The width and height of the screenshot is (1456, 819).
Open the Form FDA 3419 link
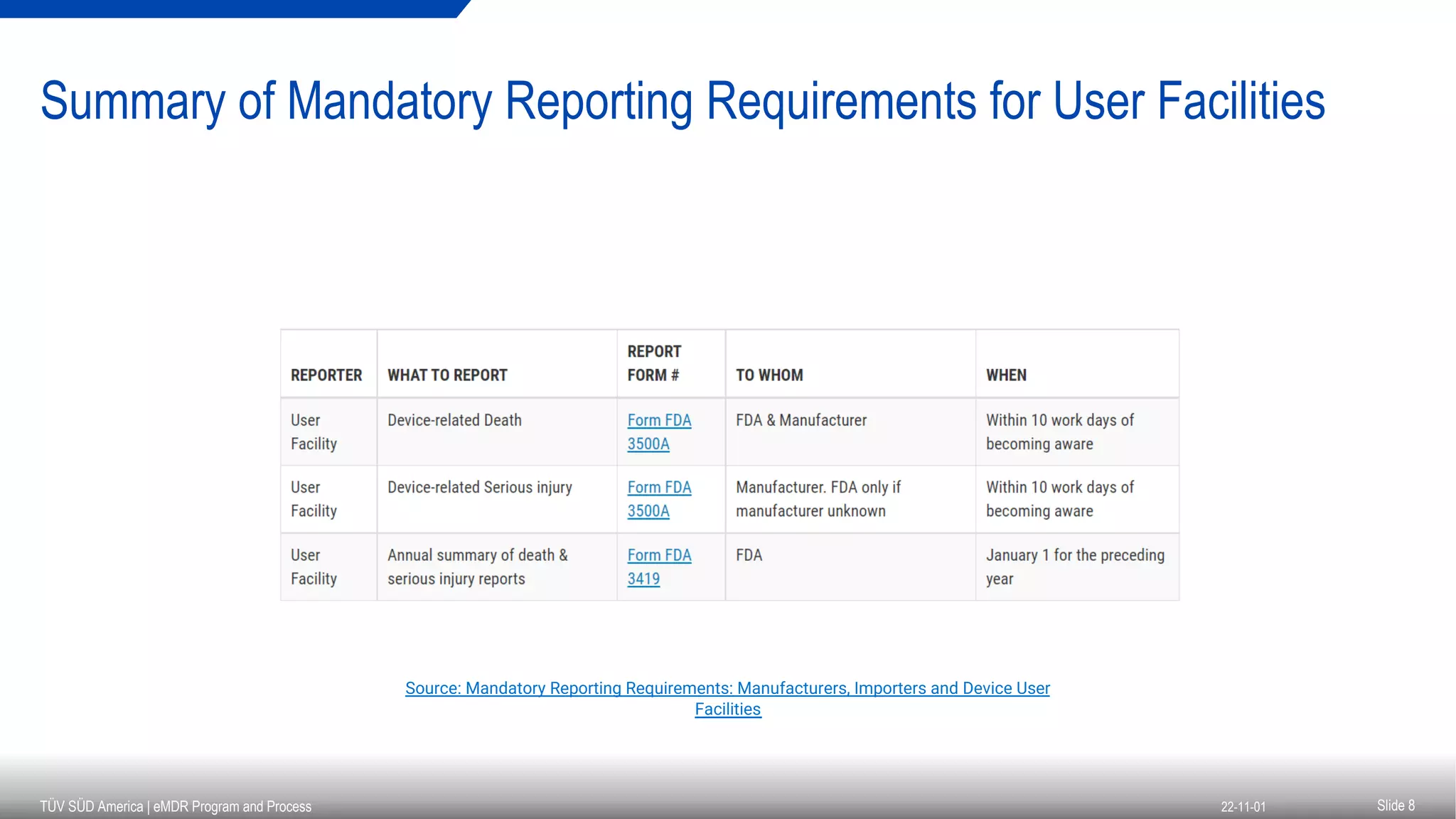(x=659, y=567)
